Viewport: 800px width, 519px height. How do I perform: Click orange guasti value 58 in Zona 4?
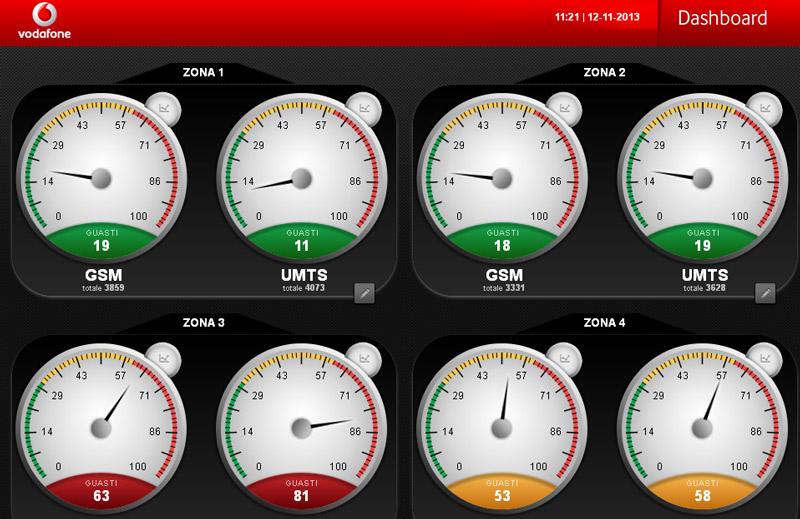click(703, 496)
